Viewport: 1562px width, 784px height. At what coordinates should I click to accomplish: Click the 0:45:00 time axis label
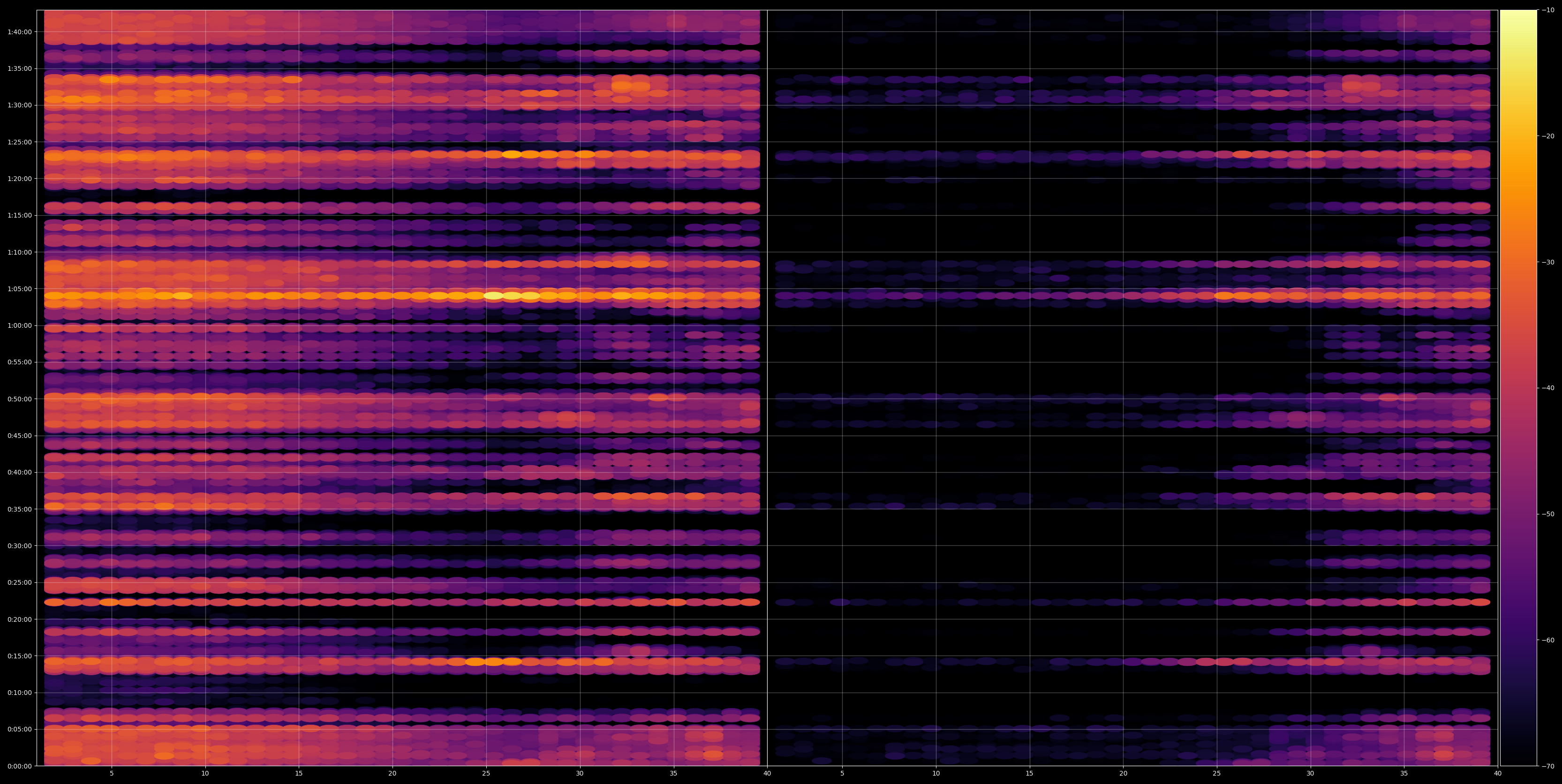point(19,435)
